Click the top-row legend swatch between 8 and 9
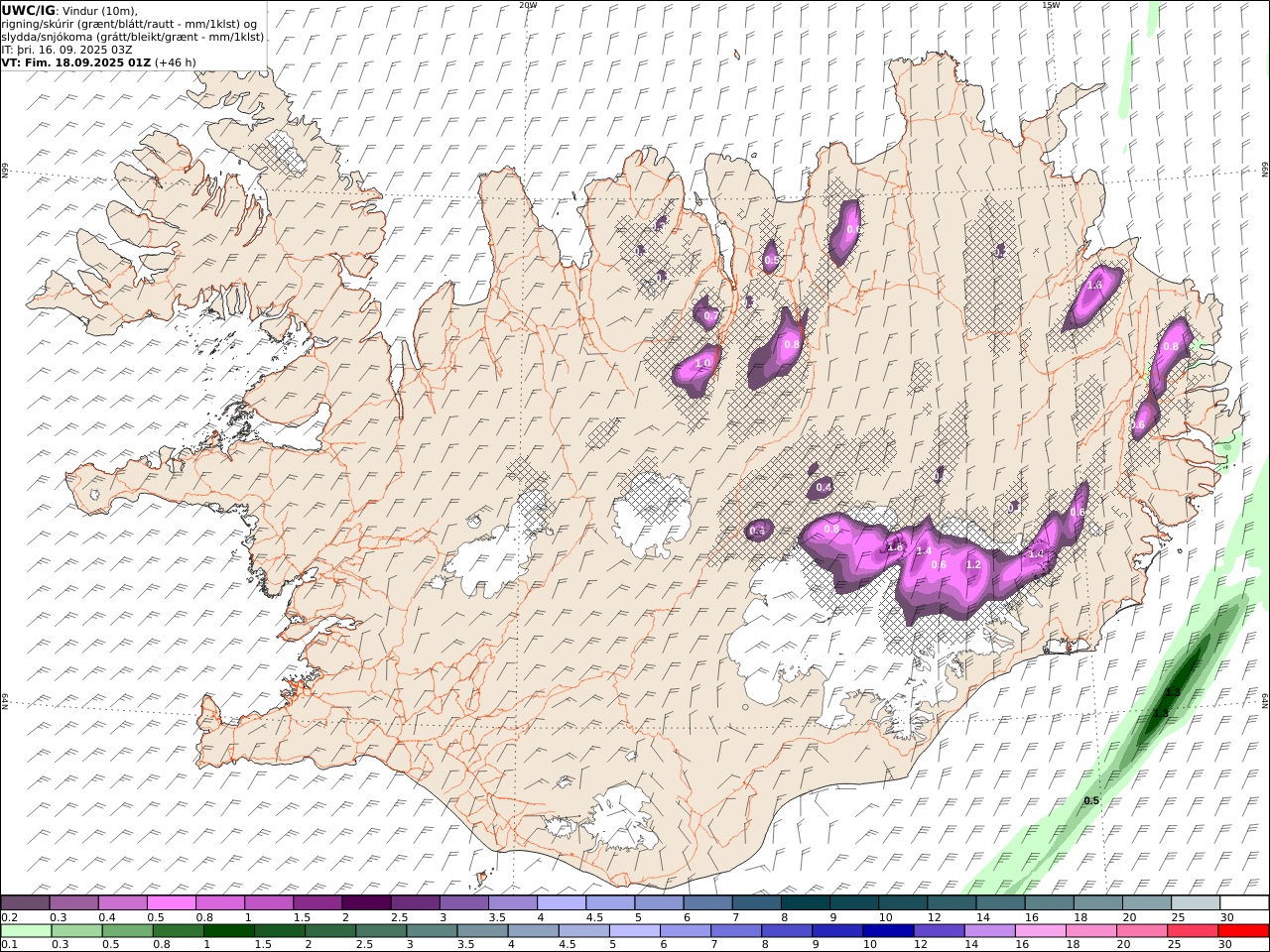The height and width of the screenshot is (952, 1270). (x=806, y=902)
